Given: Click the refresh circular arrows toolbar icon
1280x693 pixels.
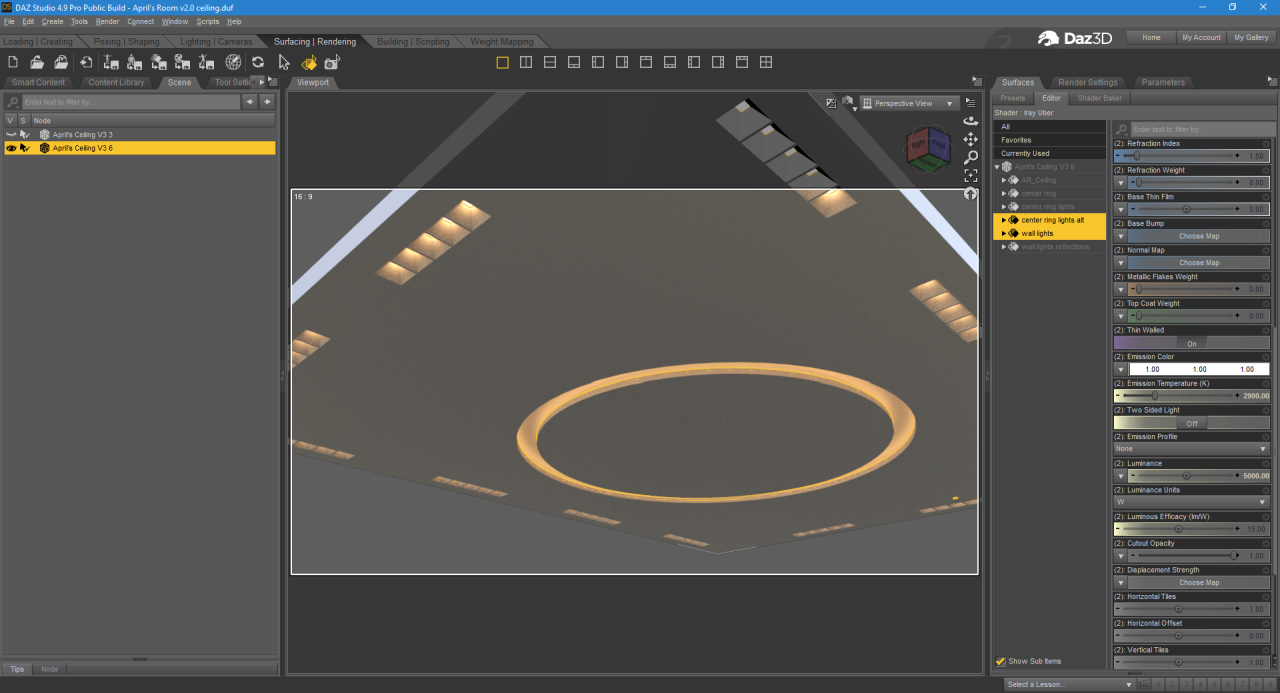Looking at the screenshot, I should (x=258, y=62).
